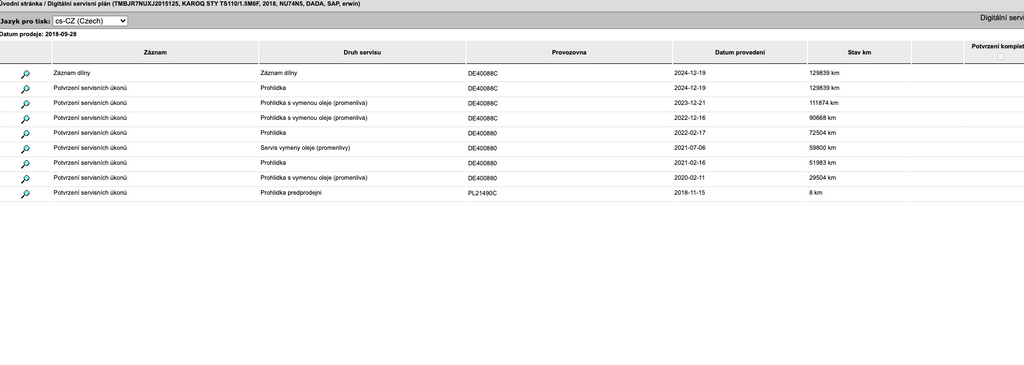
Task: Click mileage 111874 km
Action: click(x=824, y=103)
